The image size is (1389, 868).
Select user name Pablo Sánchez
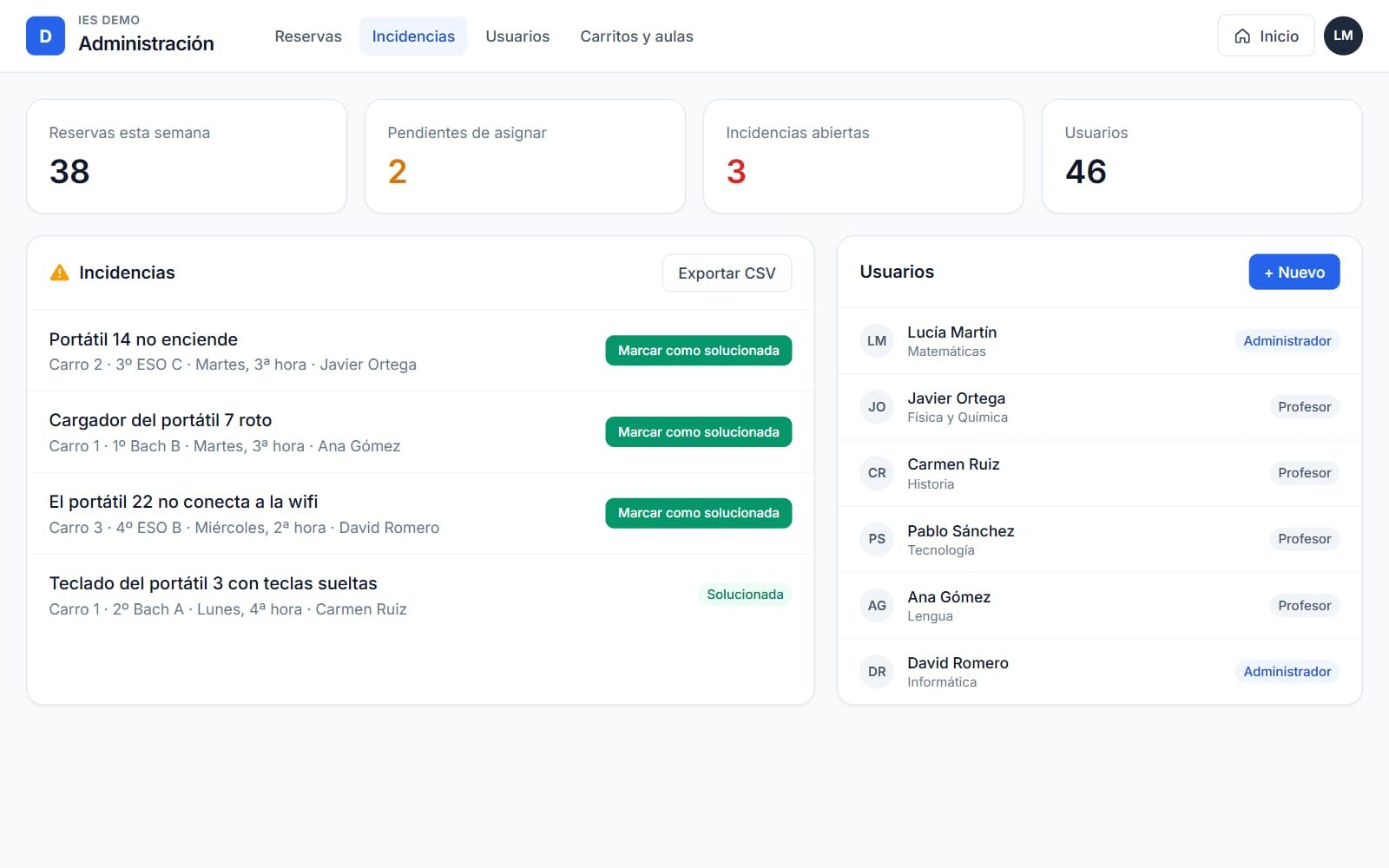tap(960, 531)
